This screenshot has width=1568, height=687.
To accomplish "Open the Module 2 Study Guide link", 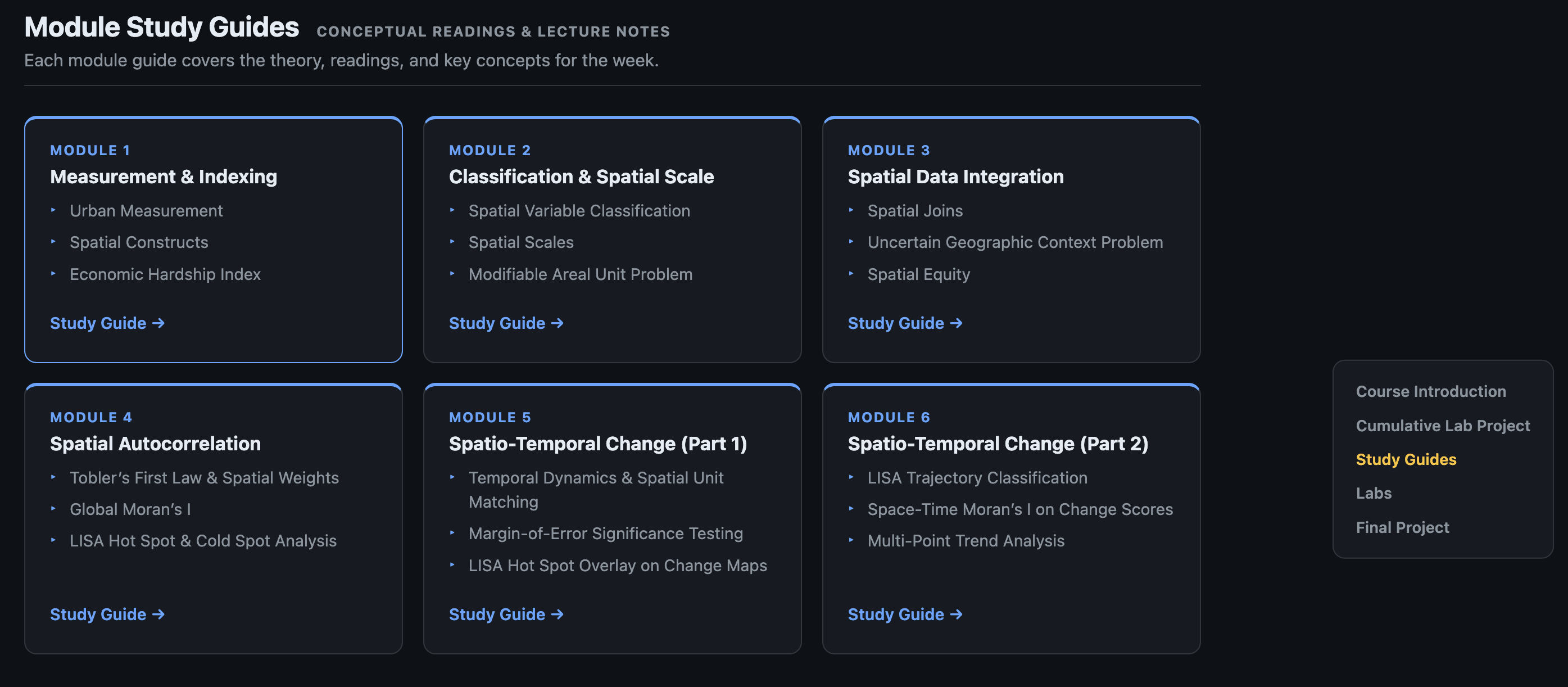I will pos(505,323).
